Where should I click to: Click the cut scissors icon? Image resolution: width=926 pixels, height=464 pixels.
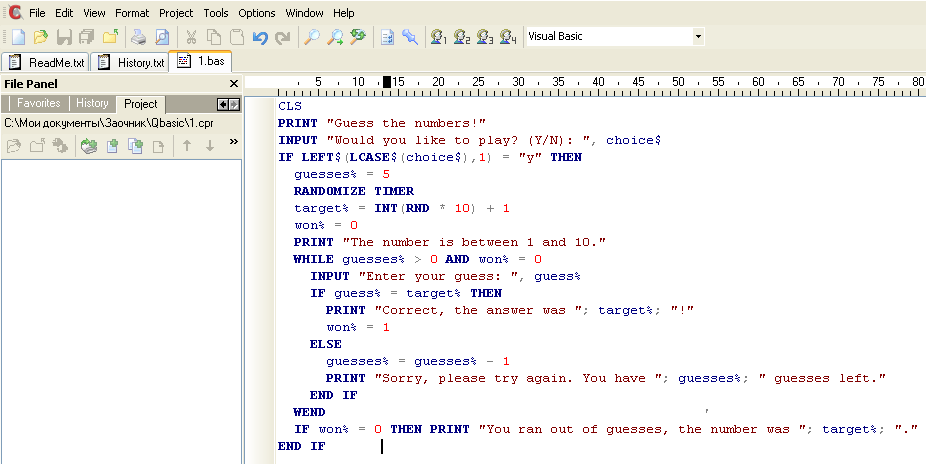[x=191, y=37]
